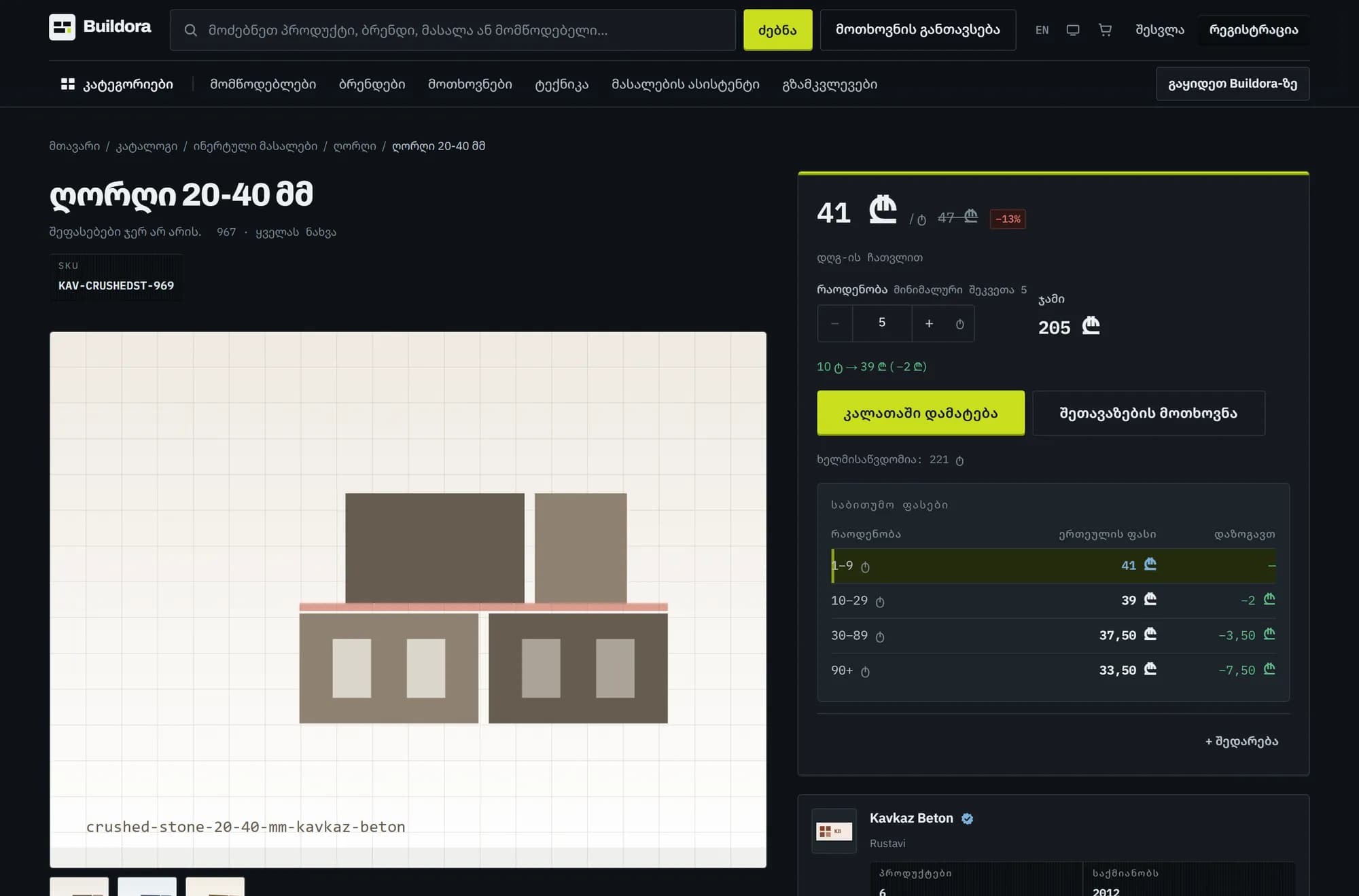Select the 90+ wholesale price tier
This screenshot has width=1359, height=896.
[x=1053, y=670]
